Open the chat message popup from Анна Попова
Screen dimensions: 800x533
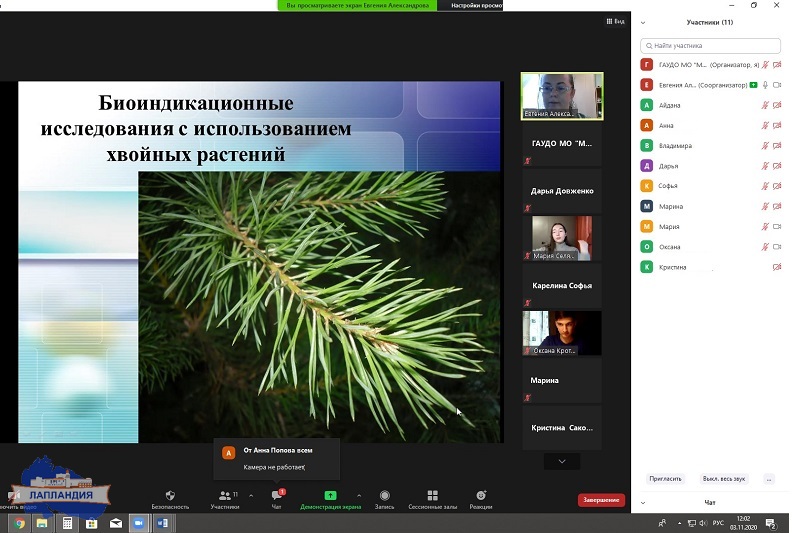point(277,459)
